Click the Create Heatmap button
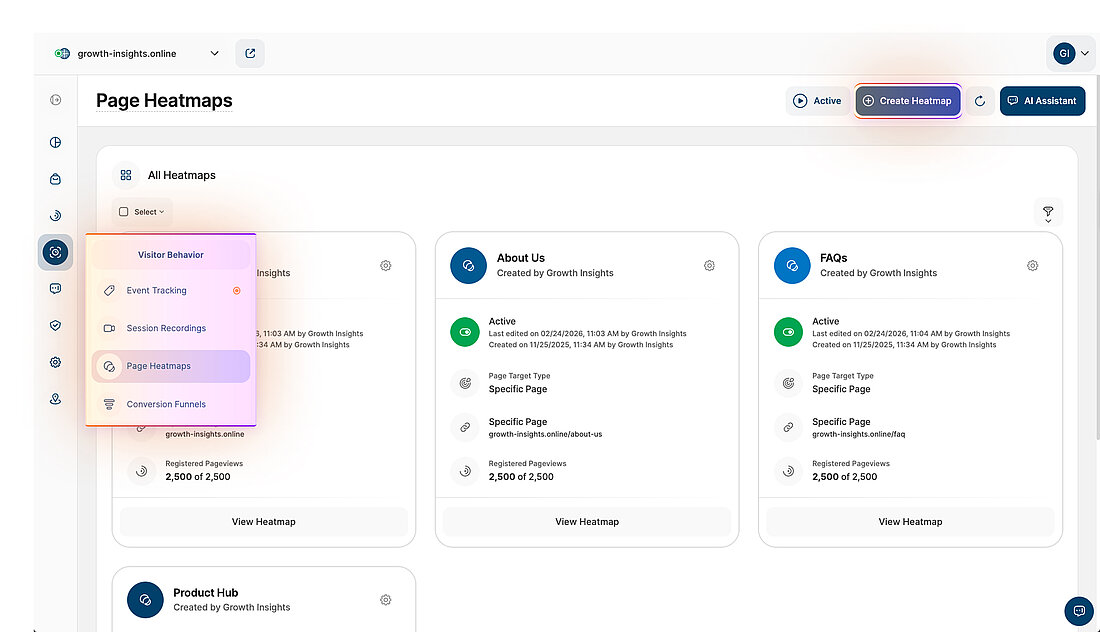Image resolution: width=1100 pixels, height=632 pixels. pyautogui.click(x=907, y=100)
